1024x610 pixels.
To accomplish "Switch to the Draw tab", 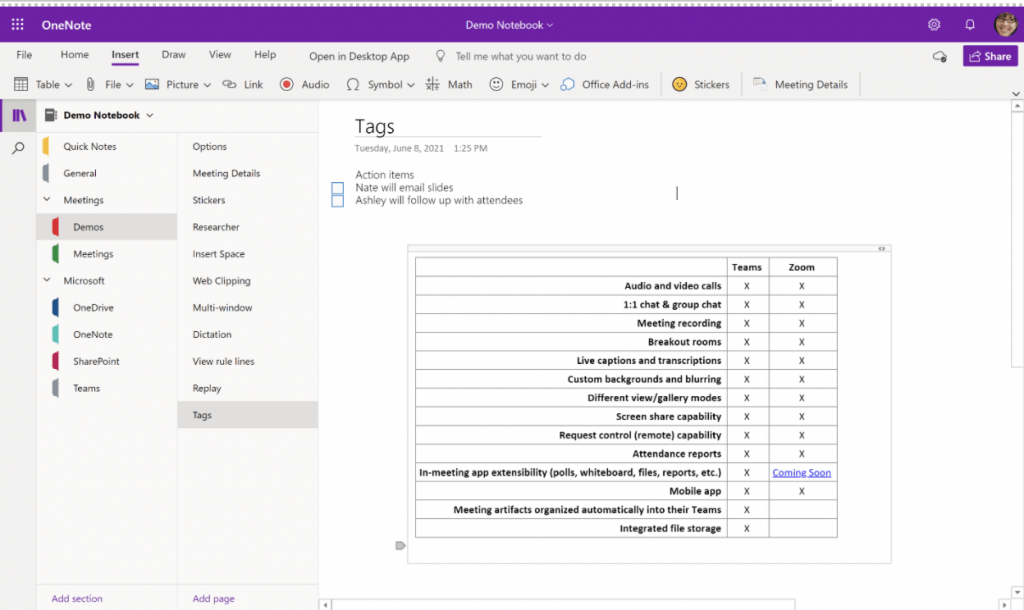I will point(174,55).
